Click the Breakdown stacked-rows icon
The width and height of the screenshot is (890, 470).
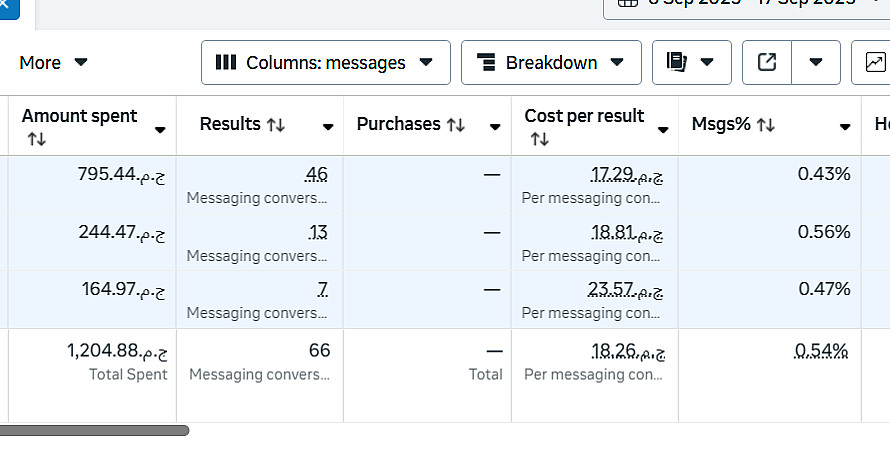487,62
